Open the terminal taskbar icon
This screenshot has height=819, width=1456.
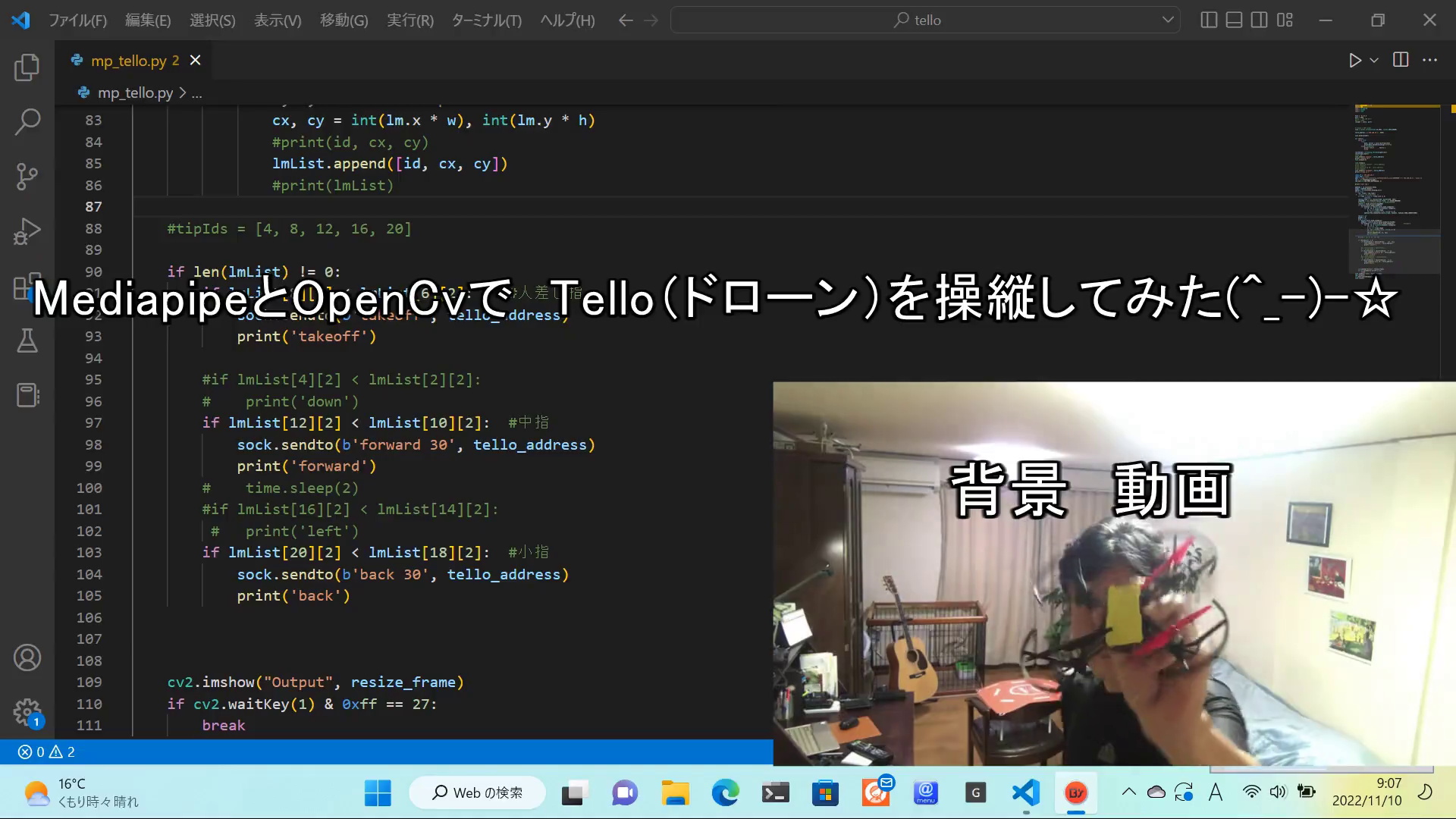775,793
